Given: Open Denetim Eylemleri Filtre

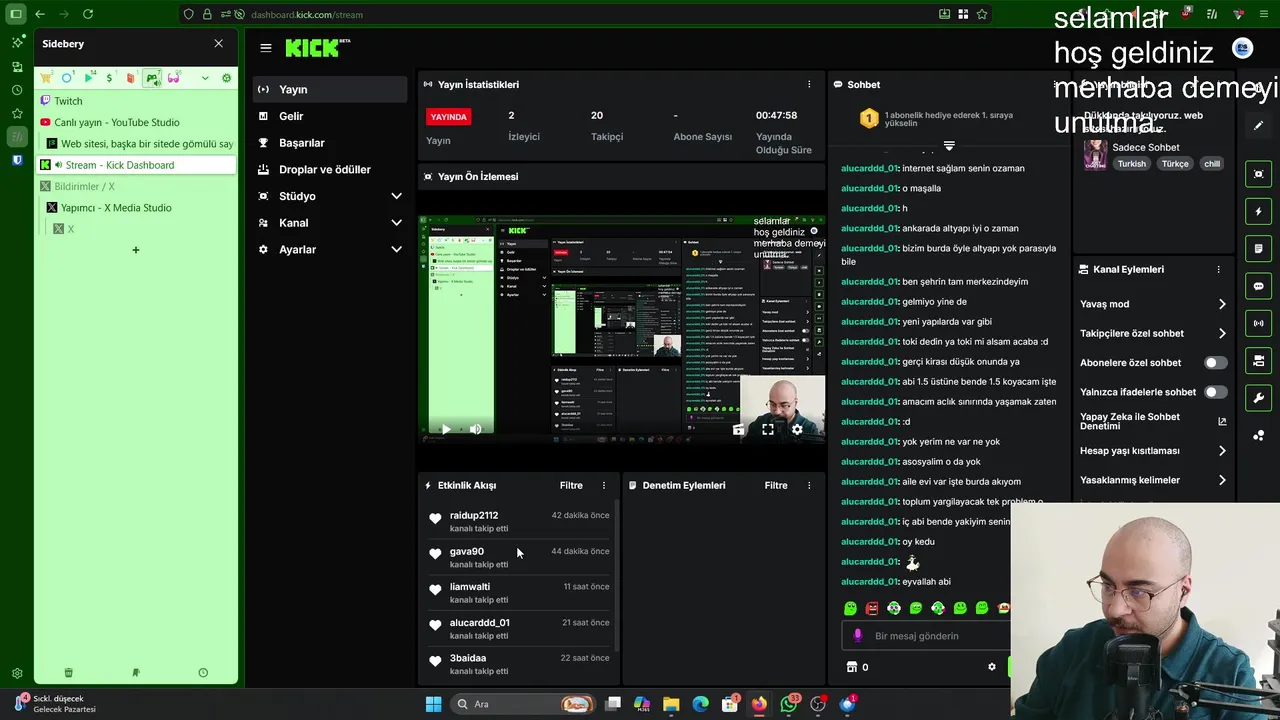Looking at the screenshot, I should tap(776, 485).
